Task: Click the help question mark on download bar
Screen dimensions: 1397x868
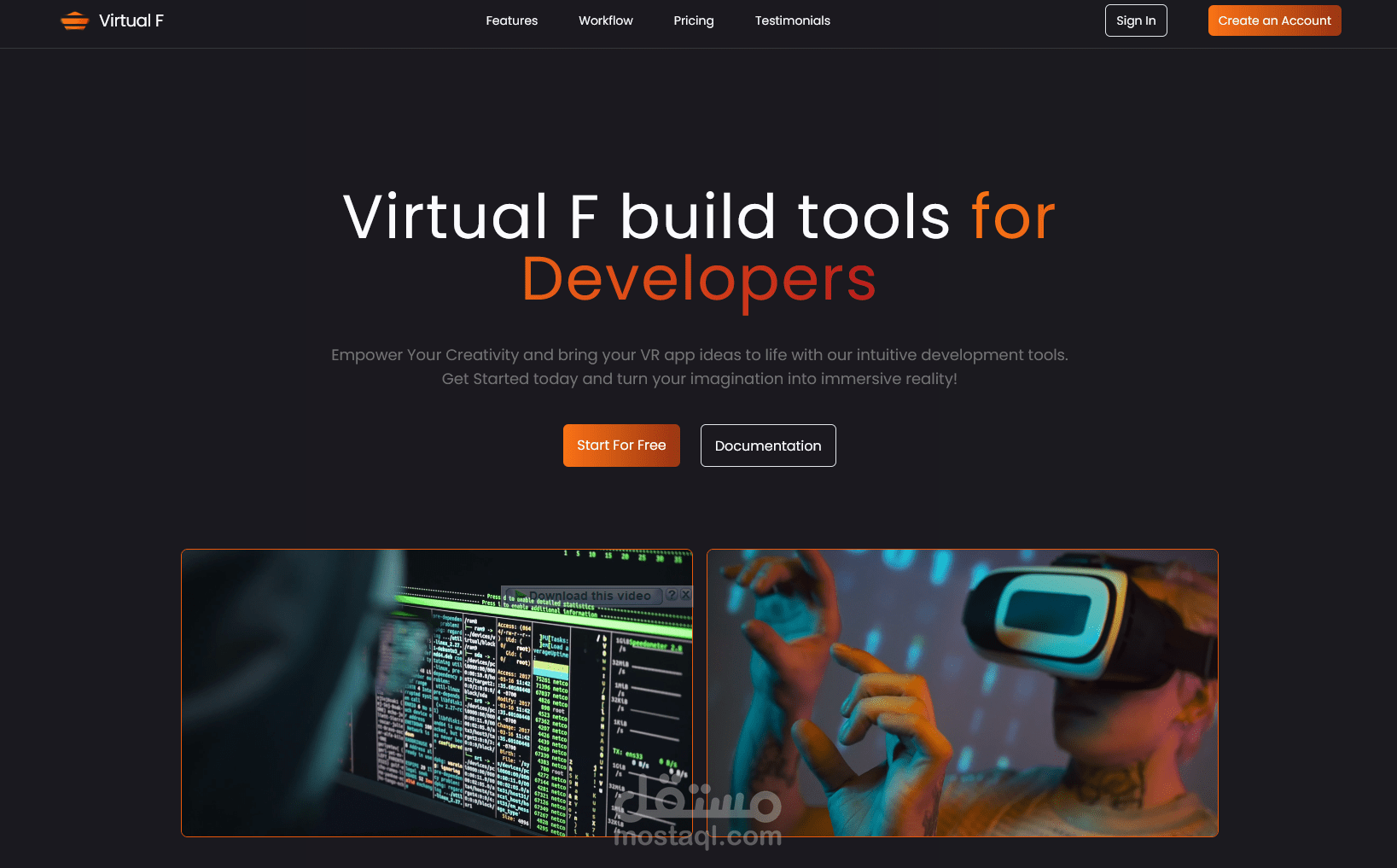Action: tap(672, 595)
